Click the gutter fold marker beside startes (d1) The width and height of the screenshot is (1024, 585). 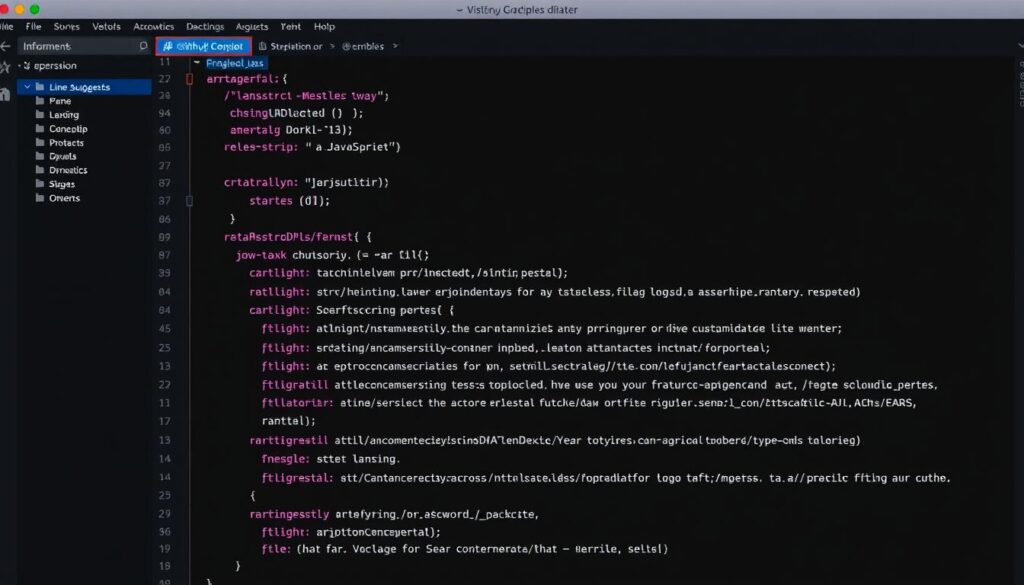coord(189,201)
